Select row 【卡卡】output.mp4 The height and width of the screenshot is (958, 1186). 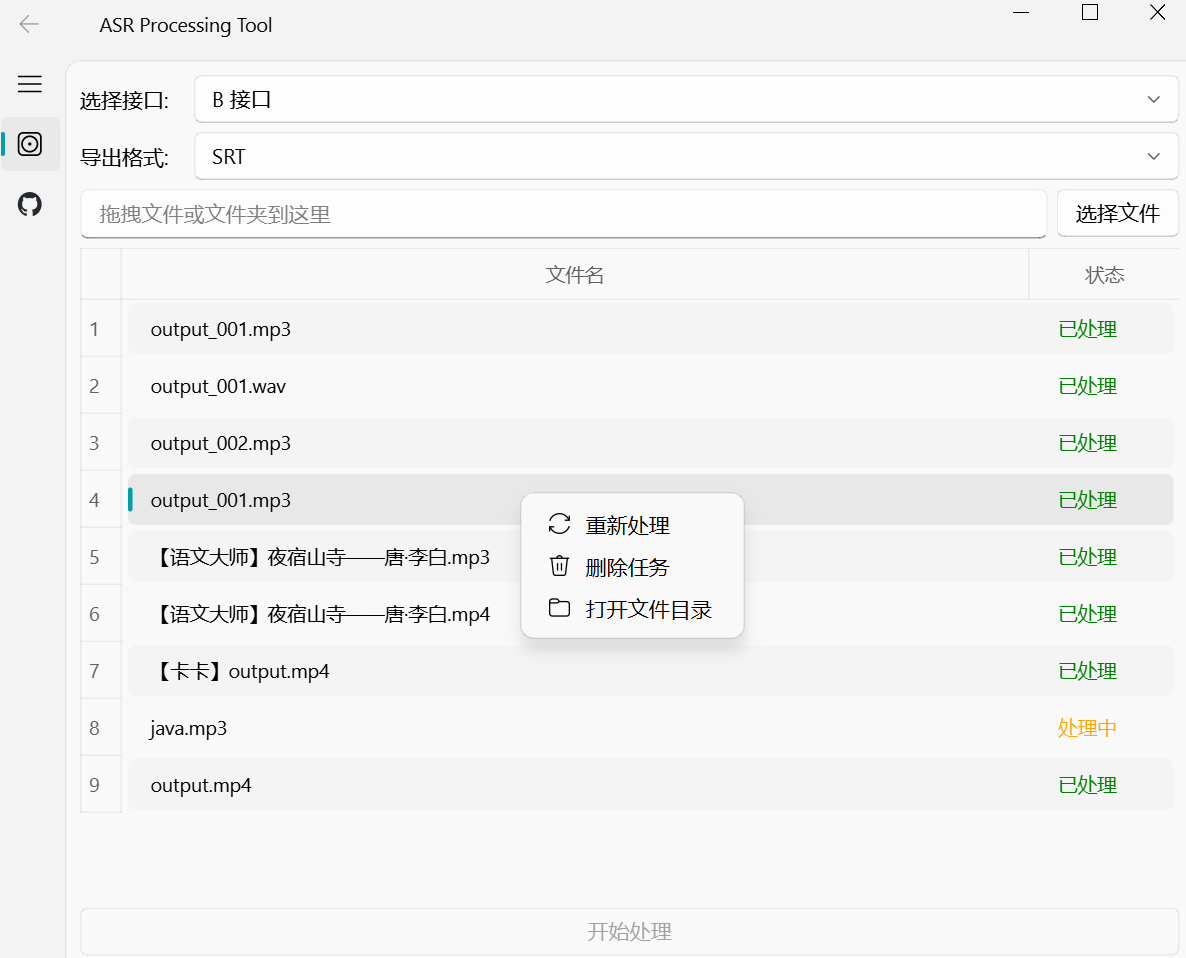point(650,671)
